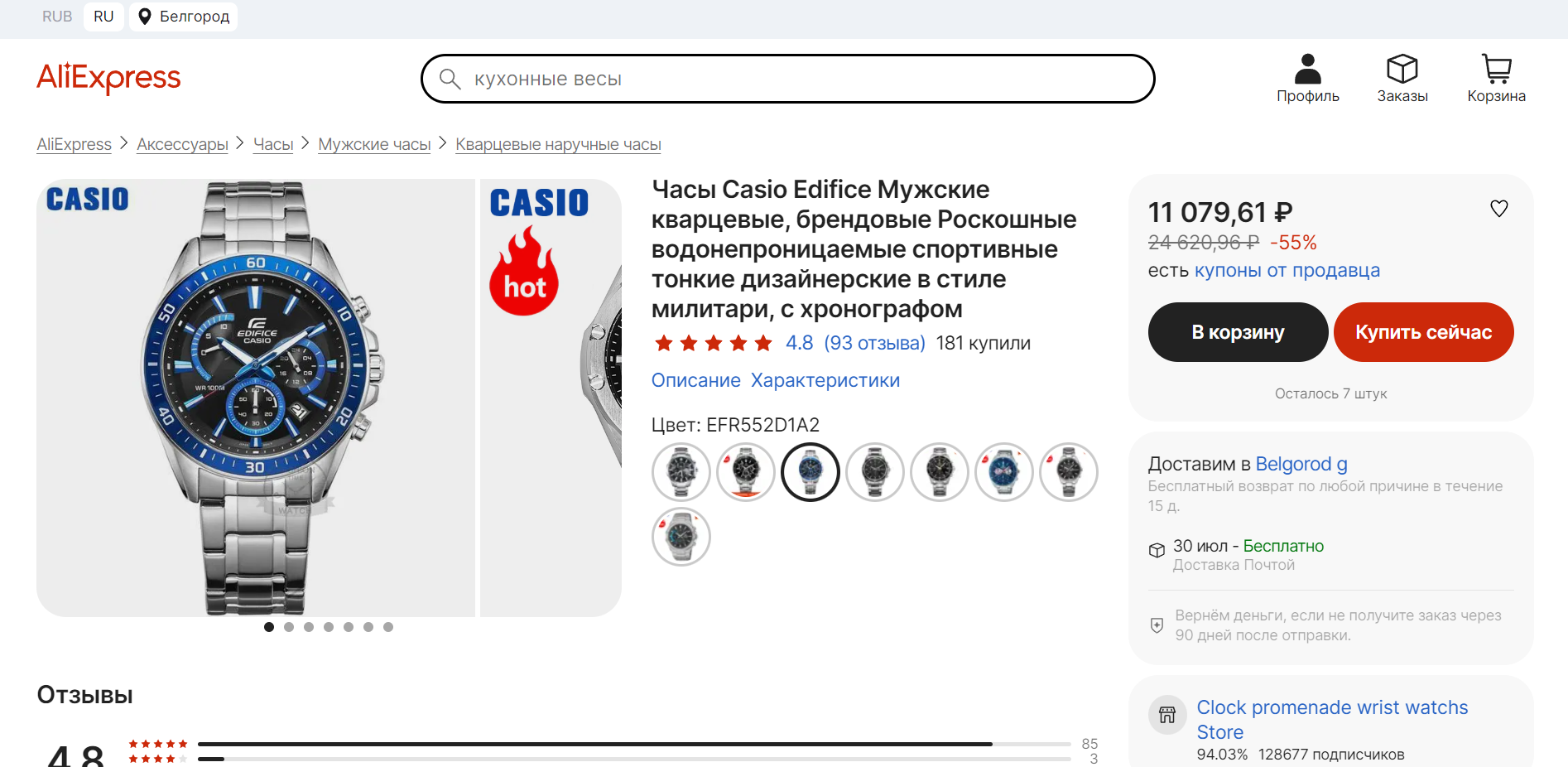Switch to the second image carousel dot
Image resolution: width=1568 pixels, height=767 pixels.
tap(289, 627)
